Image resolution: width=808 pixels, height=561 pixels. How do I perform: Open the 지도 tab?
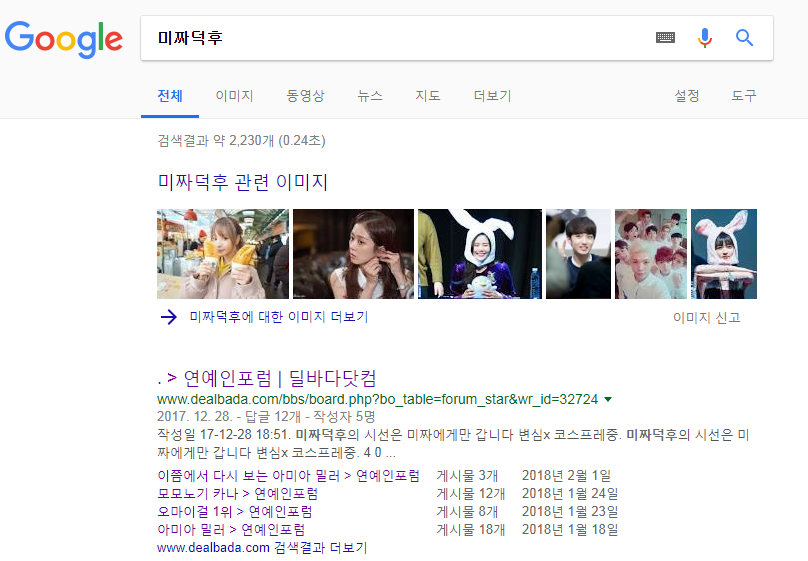click(x=428, y=96)
